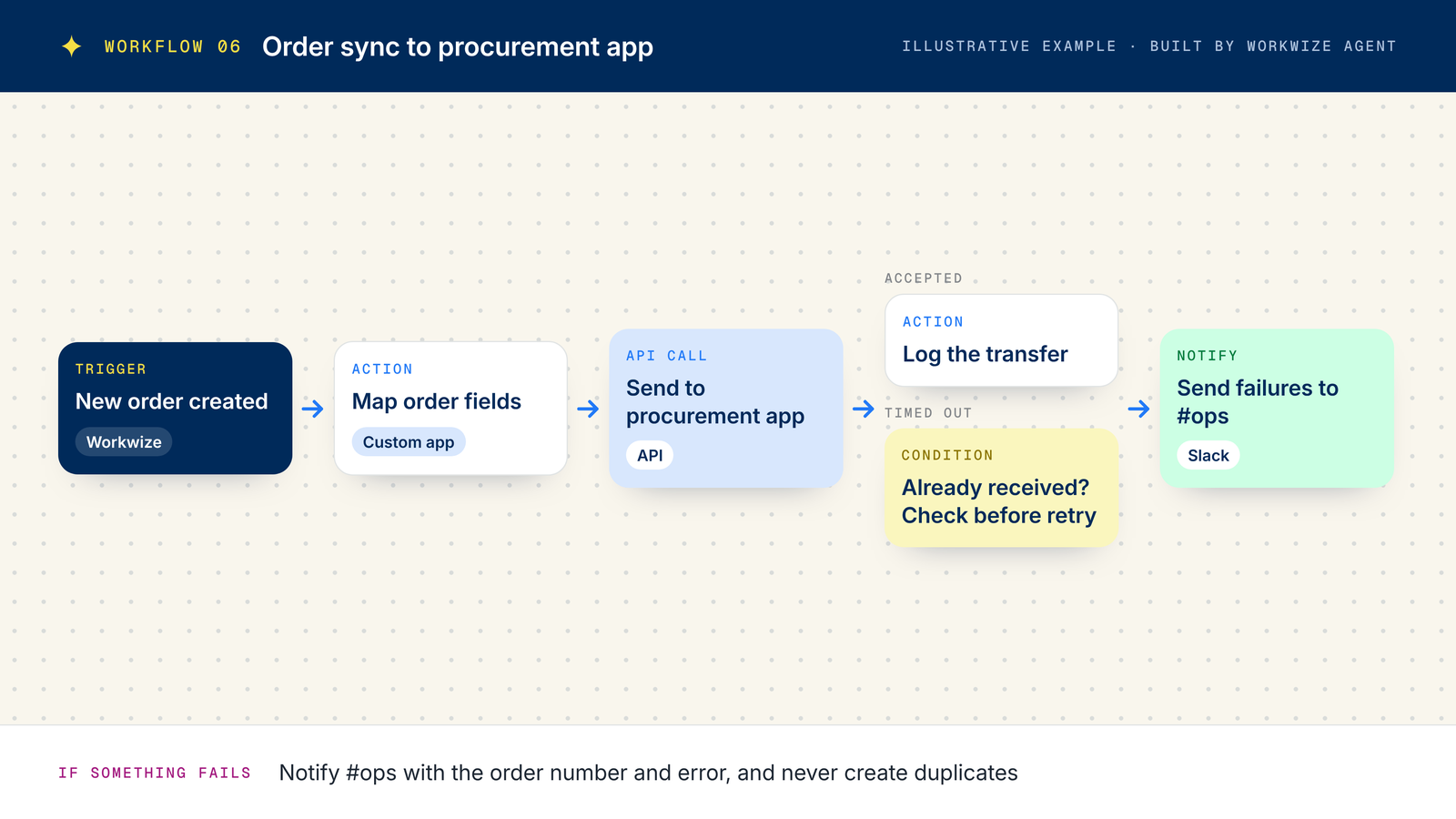Viewport: 1456px width, 819px height.
Task: Click the yellow sparkle star icon
Action: tap(72, 46)
